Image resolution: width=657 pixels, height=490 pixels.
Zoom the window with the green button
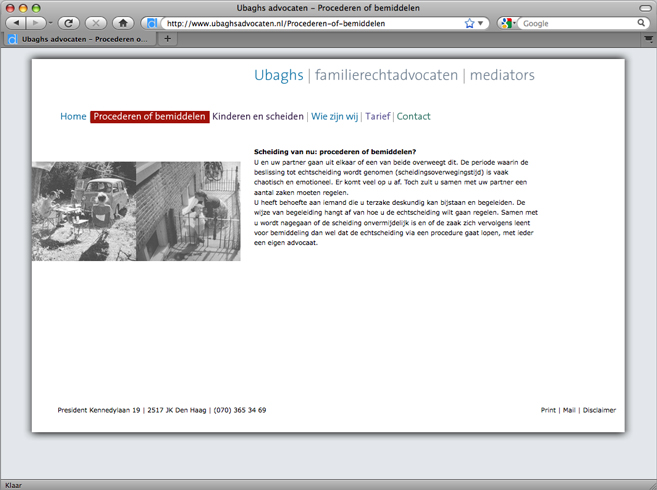(x=36, y=8)
